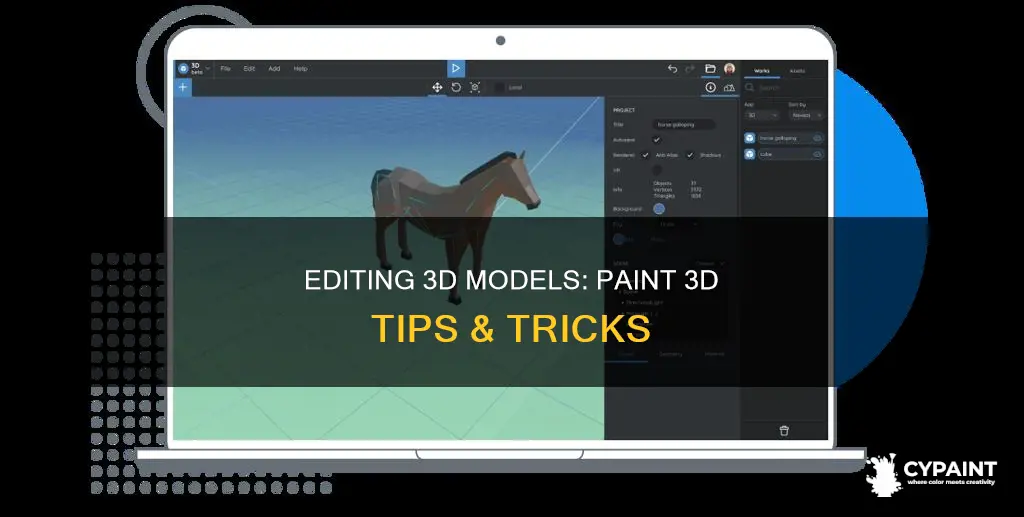Select the Scale tool icon
Viewport: 1024px width, 517px height.
[475, 87]
